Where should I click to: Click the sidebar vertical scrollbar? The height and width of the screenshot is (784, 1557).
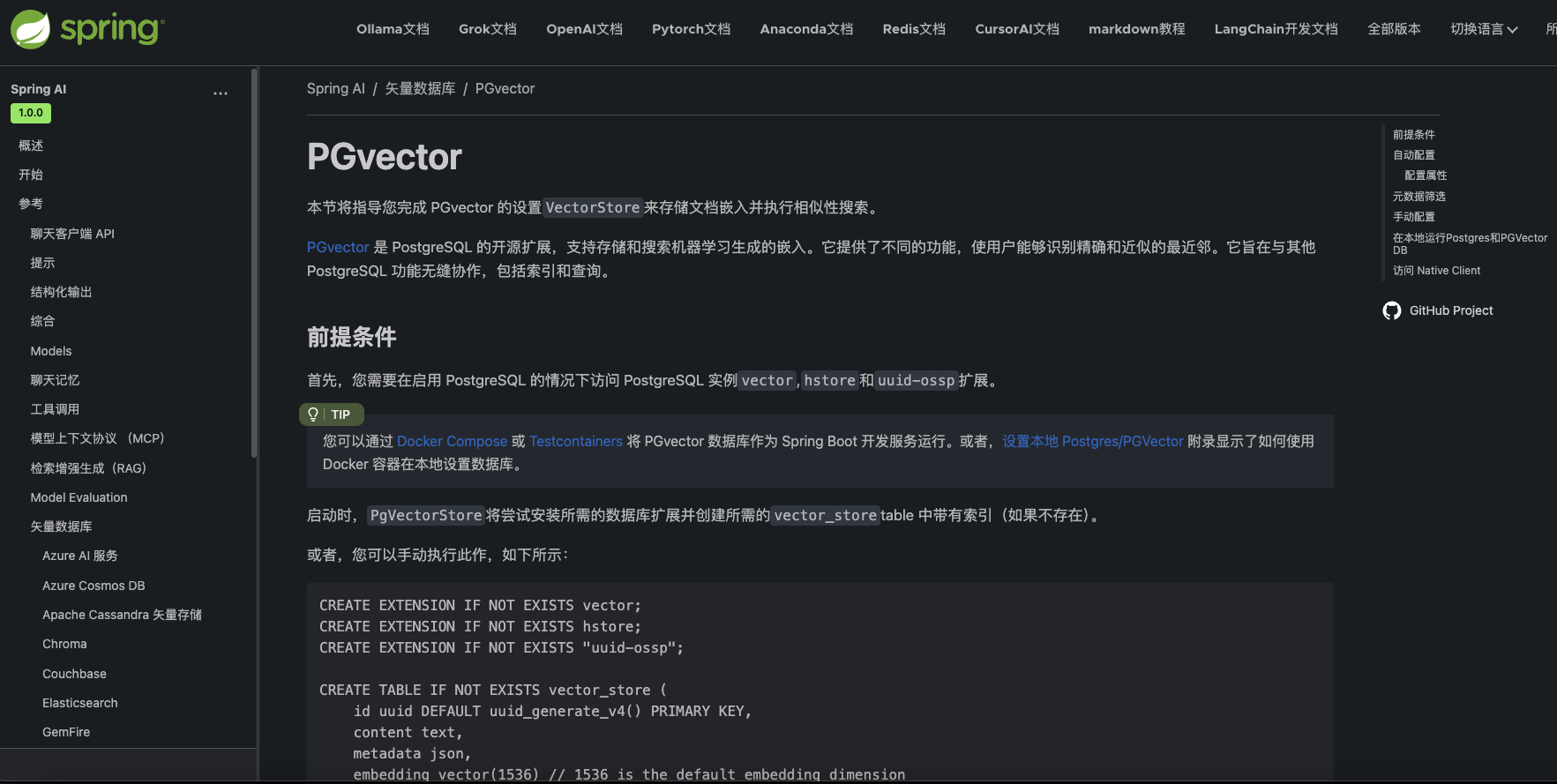click(254, 265)
